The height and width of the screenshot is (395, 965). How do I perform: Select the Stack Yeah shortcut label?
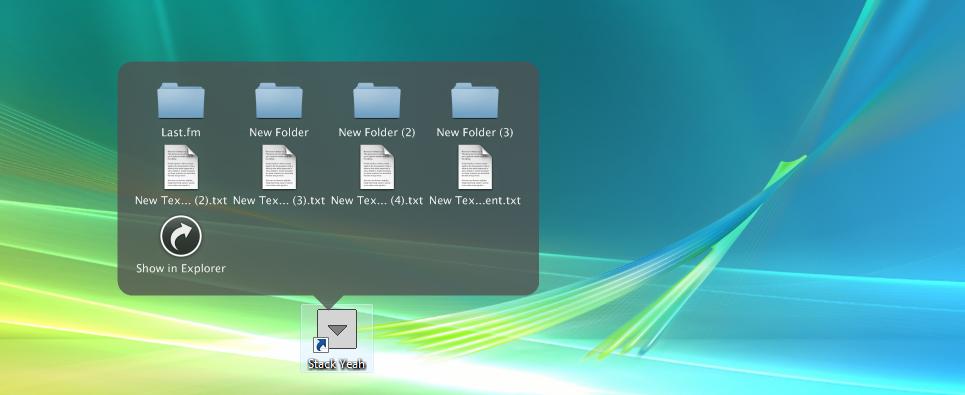coord(337,364)
